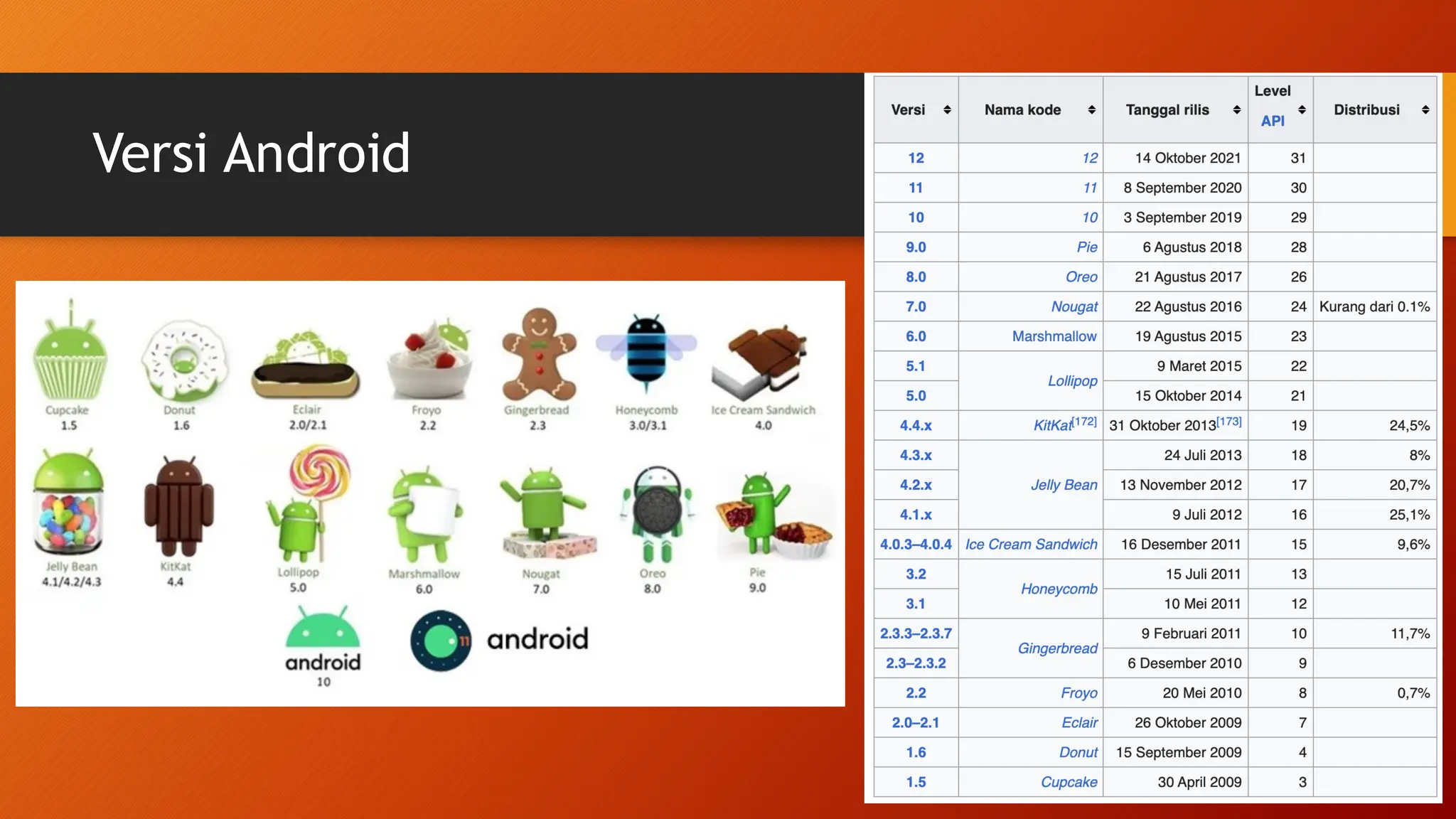Click the Cupcake 1.5 Android mascot

[x=70, y=350]
